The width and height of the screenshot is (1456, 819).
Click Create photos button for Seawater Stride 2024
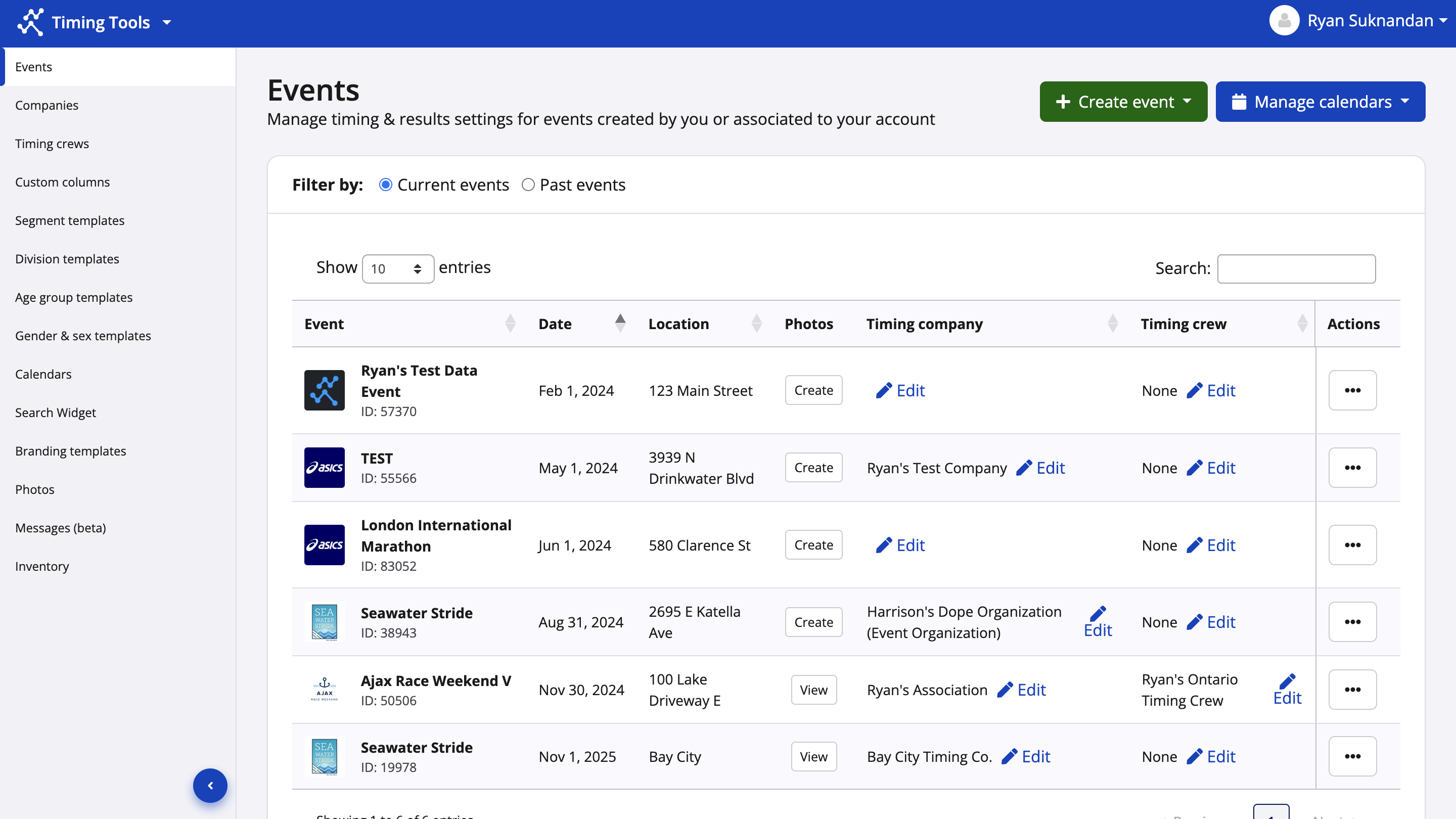click(813, 622)
